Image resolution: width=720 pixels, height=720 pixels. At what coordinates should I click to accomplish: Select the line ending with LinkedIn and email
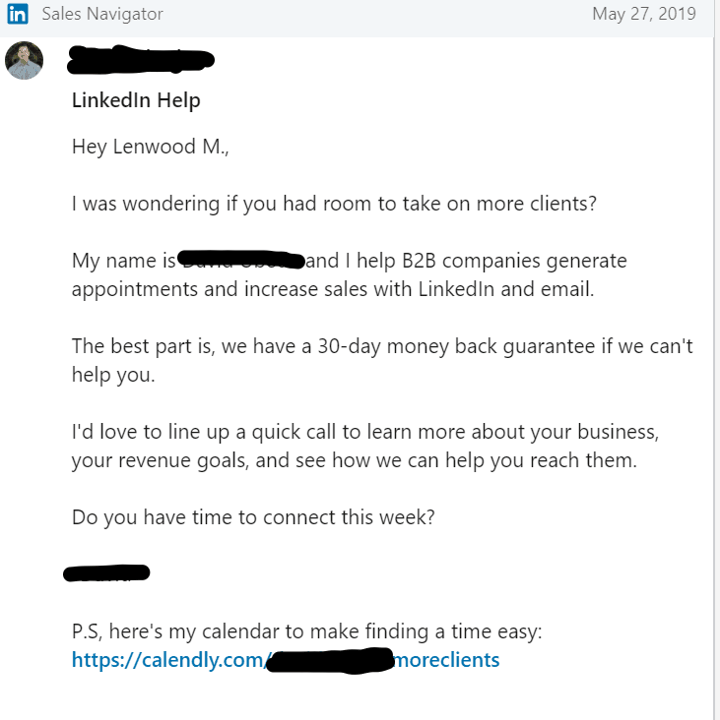click(333, 289)
